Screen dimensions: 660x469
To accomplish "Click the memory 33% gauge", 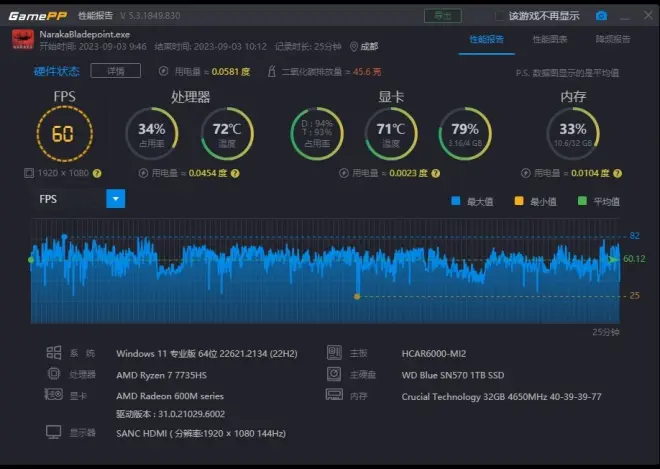I will point(573,134).
